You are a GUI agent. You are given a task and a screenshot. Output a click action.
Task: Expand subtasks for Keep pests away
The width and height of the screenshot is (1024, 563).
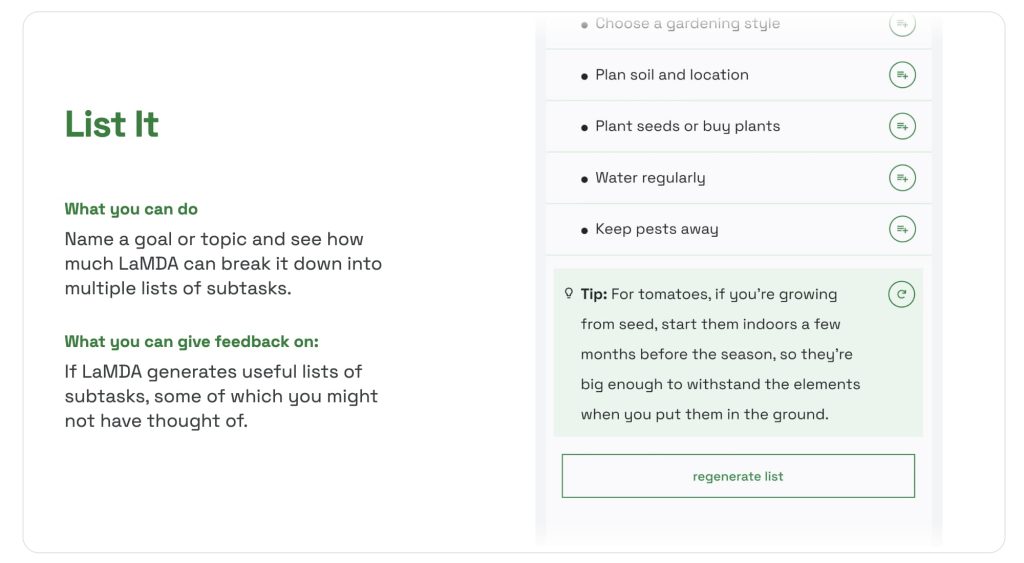pos(902,229)
